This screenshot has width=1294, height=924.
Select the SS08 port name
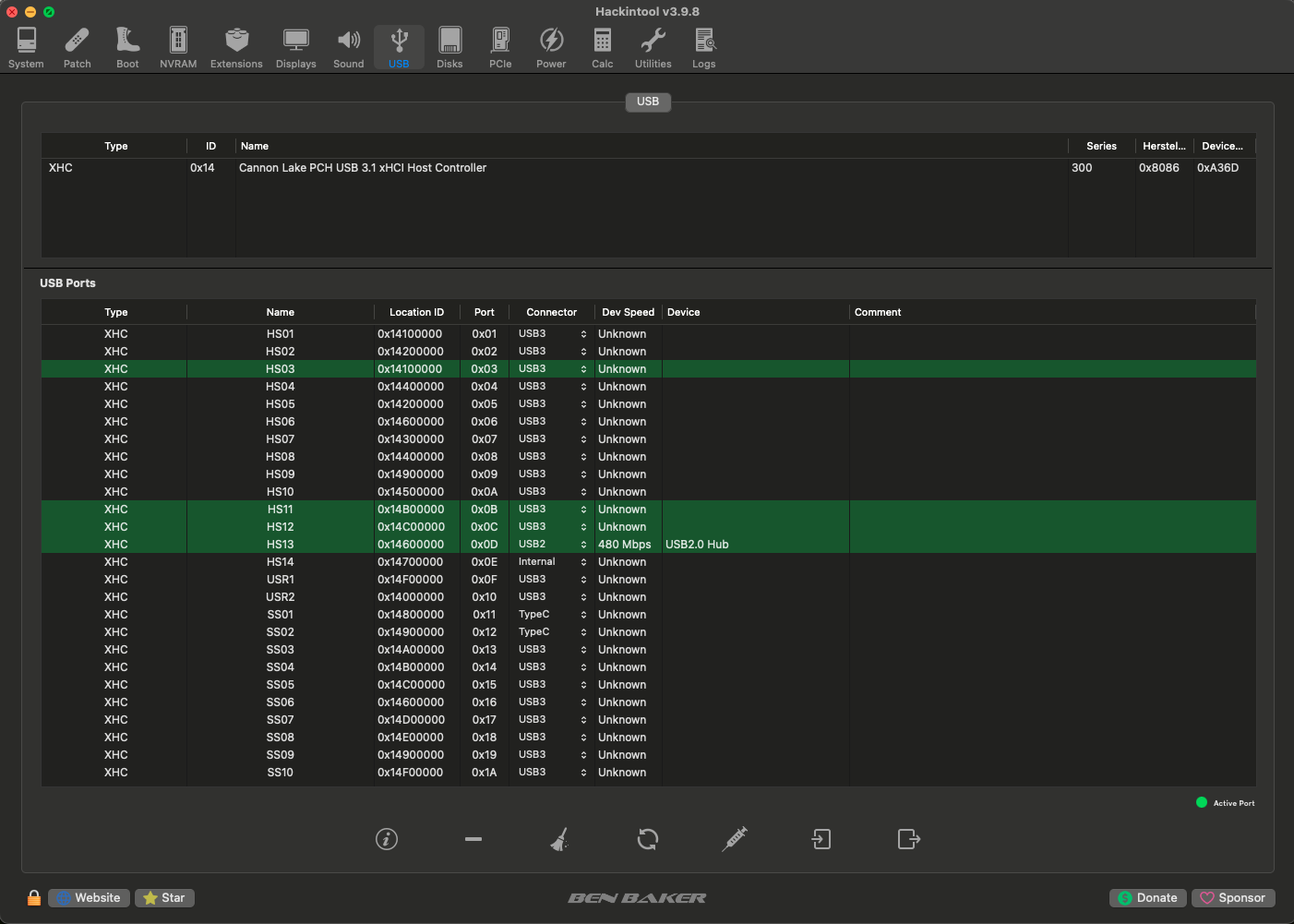tap(281, 738)
